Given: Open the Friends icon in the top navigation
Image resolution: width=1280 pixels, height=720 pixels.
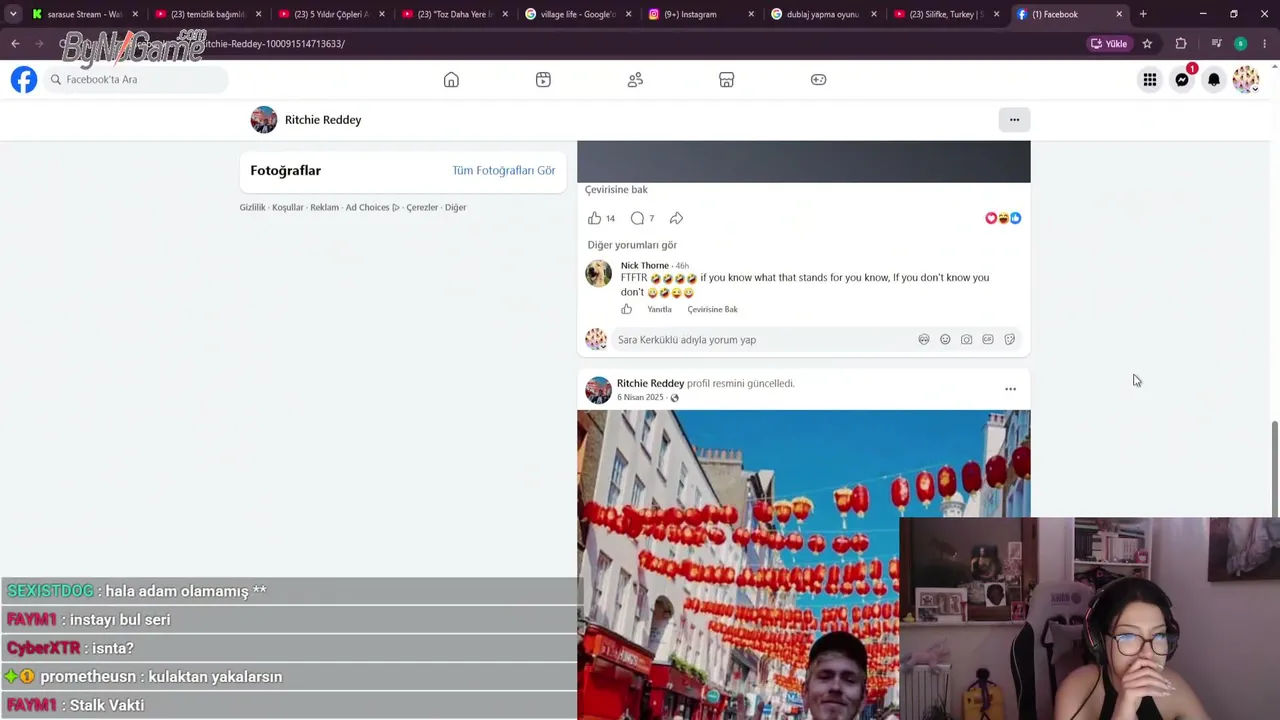Looking at the screenshot, I should [x=635, y=80].
